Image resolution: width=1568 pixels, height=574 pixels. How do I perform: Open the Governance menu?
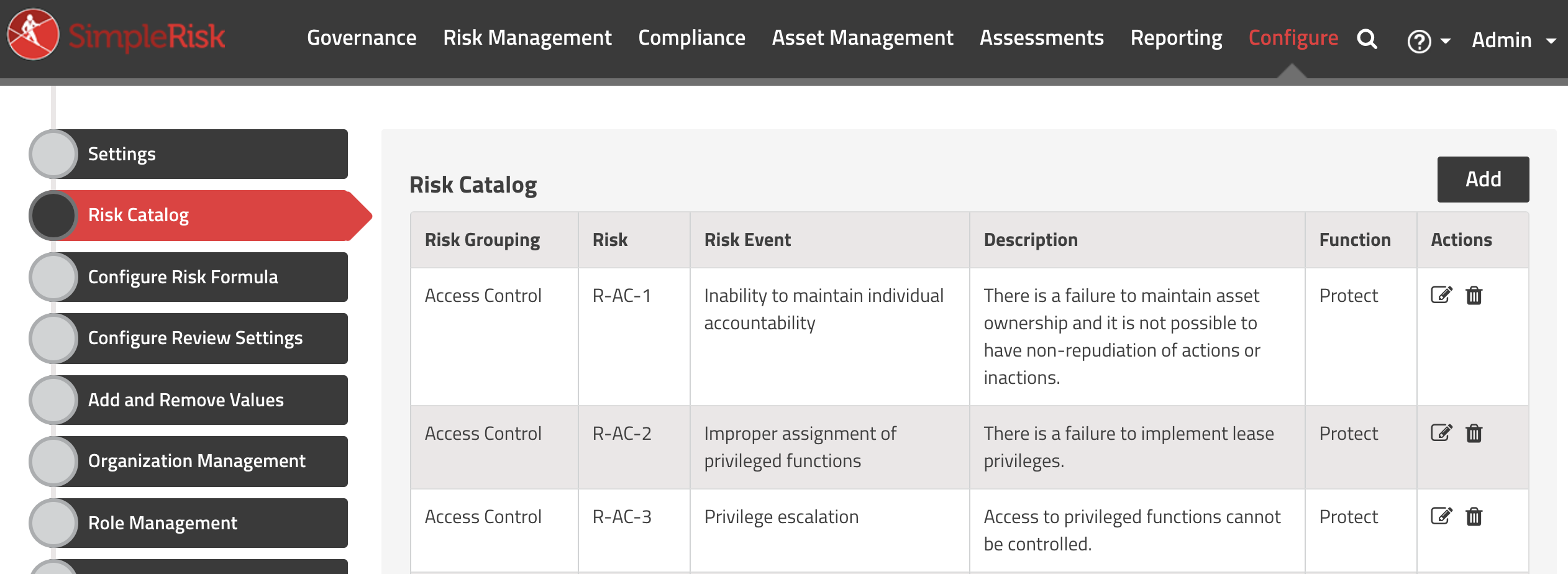[x=362, y=38]
